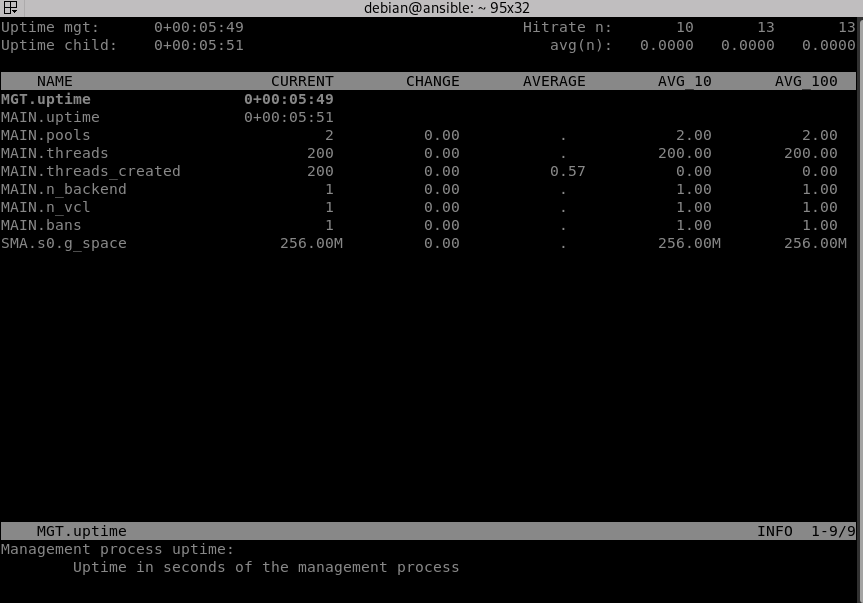Click the Hitrate n label
863x603 pixels.
click(567, 27)
